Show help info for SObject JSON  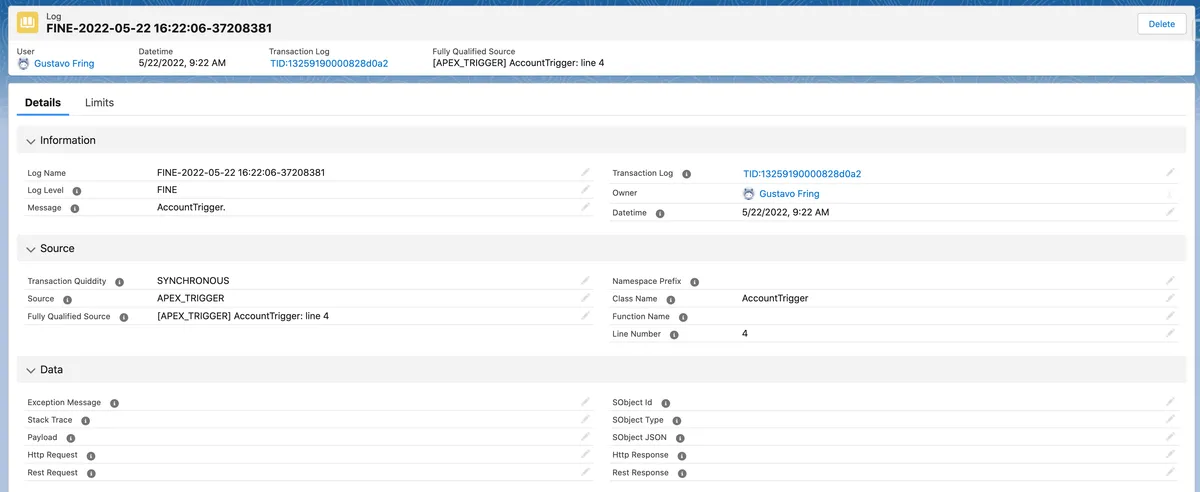point(680,438)
